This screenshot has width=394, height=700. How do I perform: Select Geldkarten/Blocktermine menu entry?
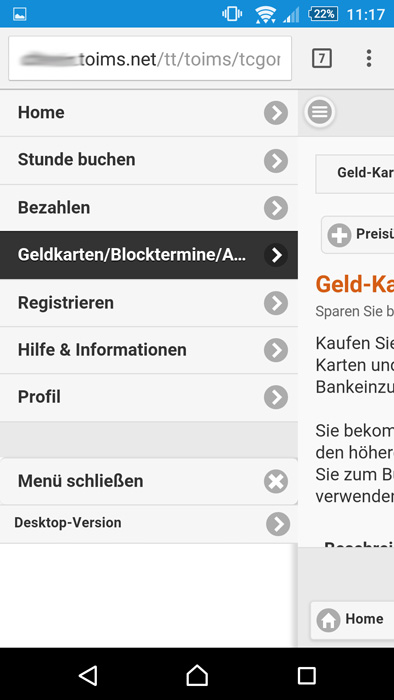pos(149,255)
